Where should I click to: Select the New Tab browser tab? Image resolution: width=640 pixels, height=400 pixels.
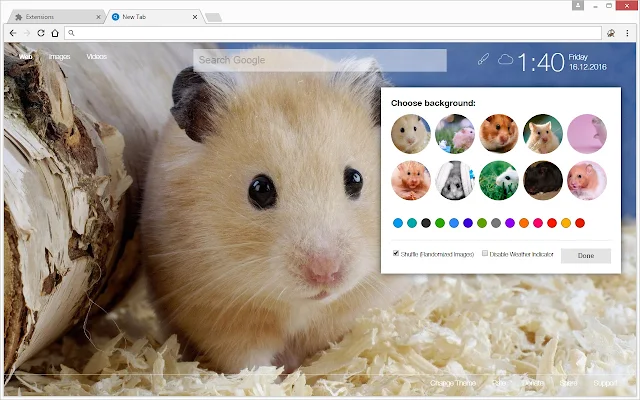(154, 17)
